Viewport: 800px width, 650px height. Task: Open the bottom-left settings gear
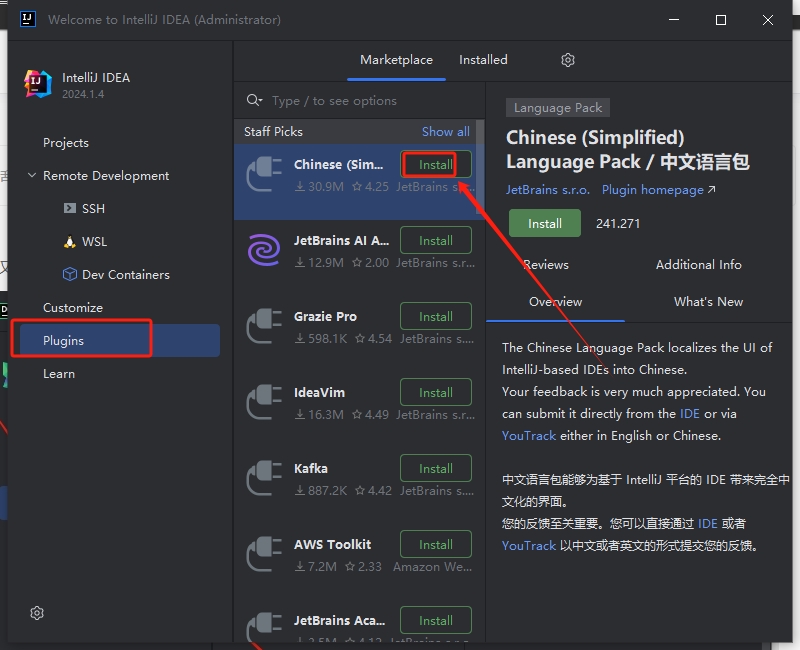pyautogui.click(x=37, y=613)
